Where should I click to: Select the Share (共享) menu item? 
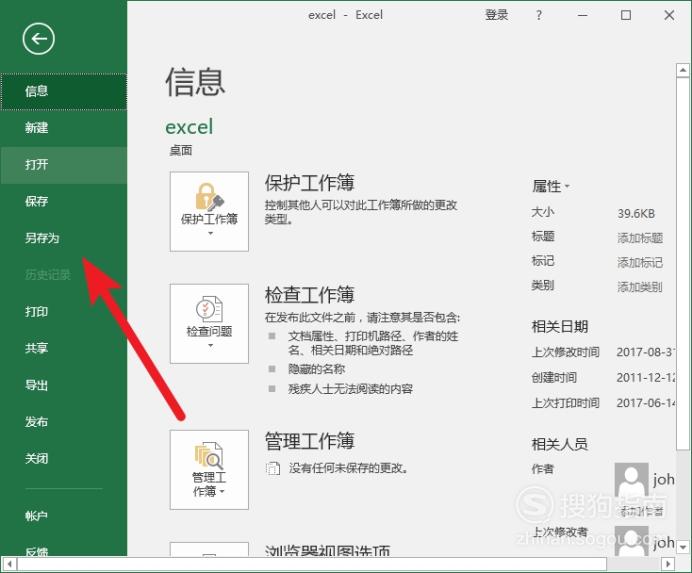coord(64,348)
